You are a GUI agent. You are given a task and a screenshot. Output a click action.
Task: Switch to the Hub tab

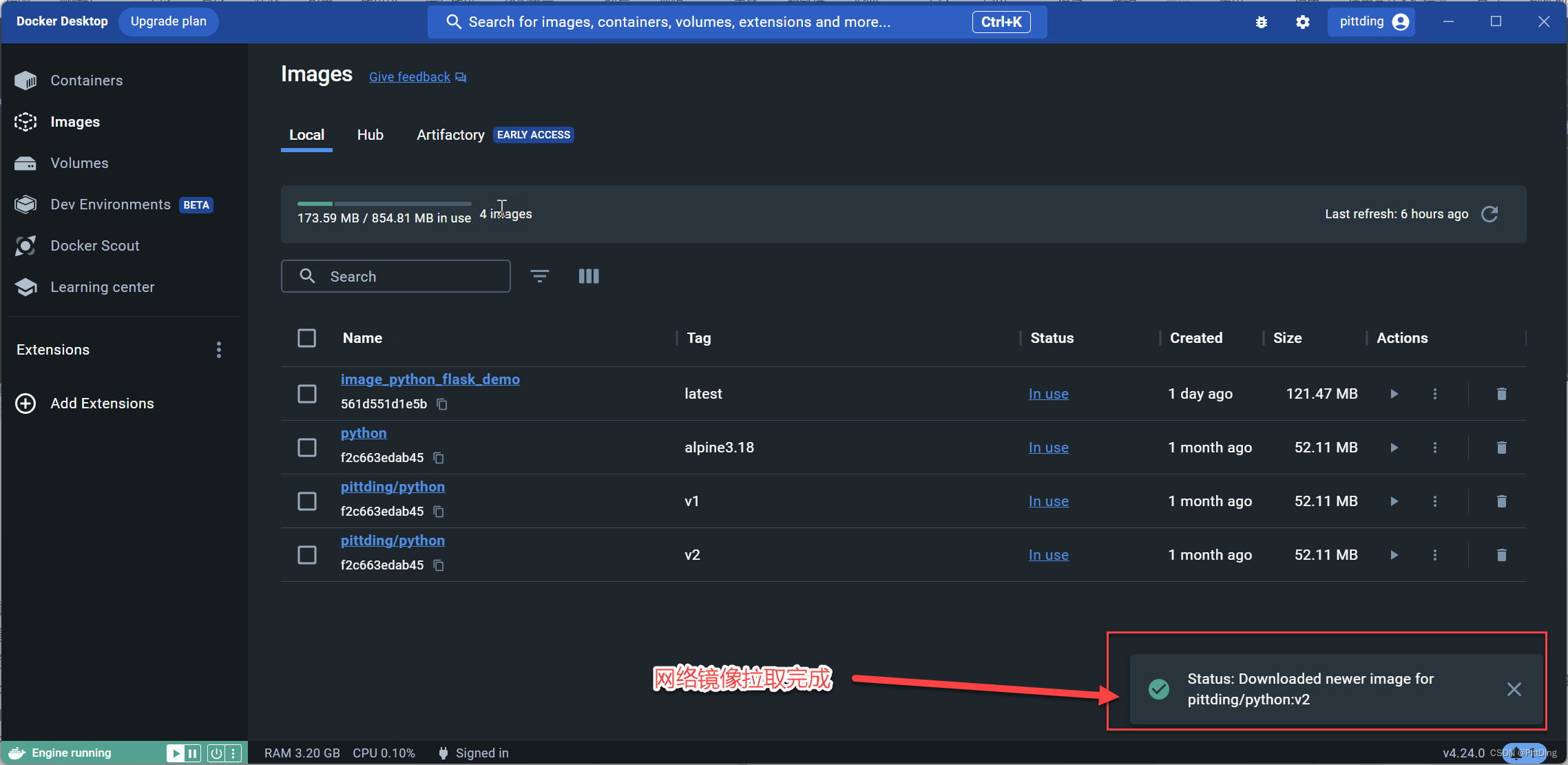coord(372,134)
